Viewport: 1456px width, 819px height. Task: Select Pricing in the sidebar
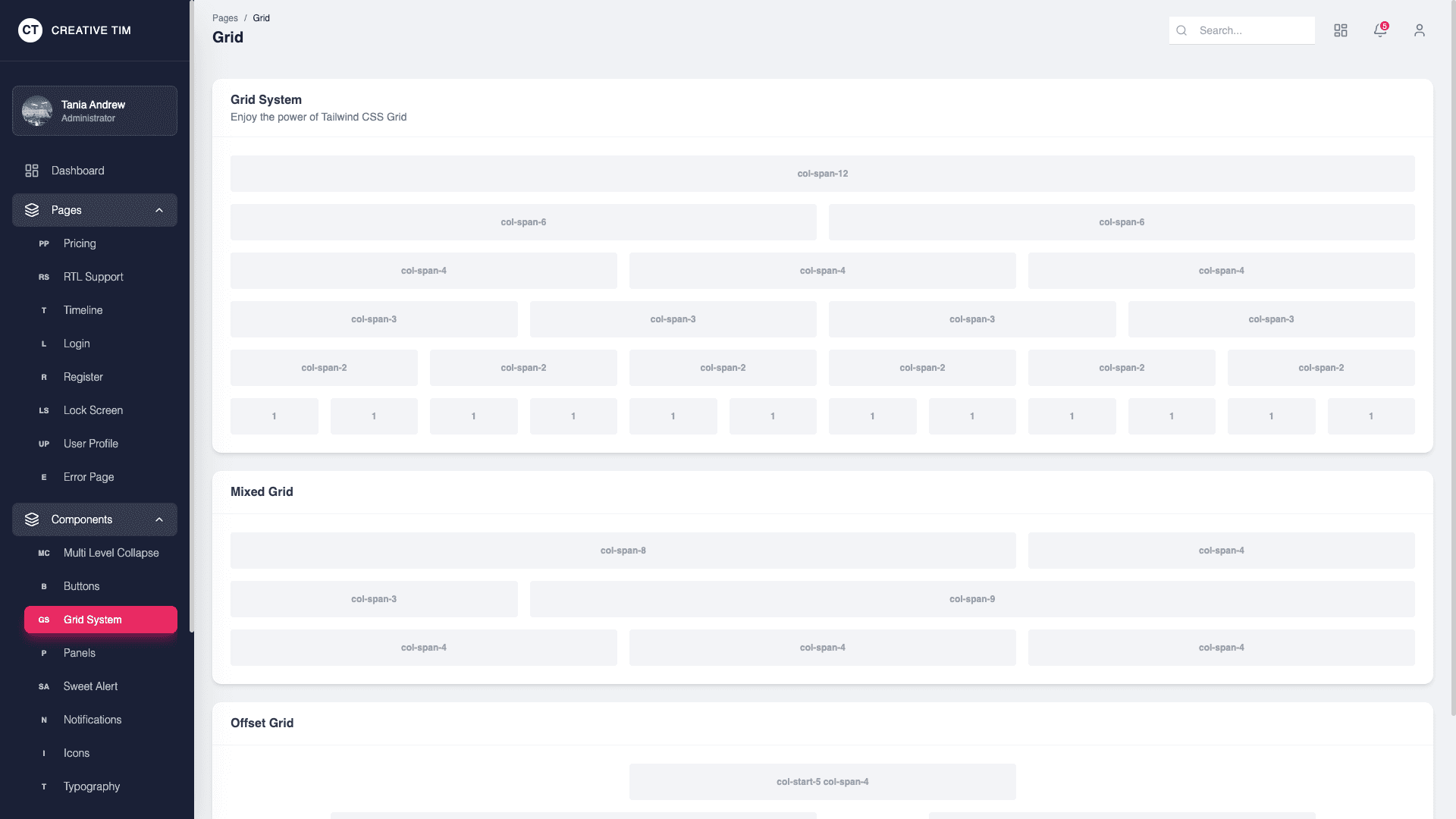click(x=80, y=243)
